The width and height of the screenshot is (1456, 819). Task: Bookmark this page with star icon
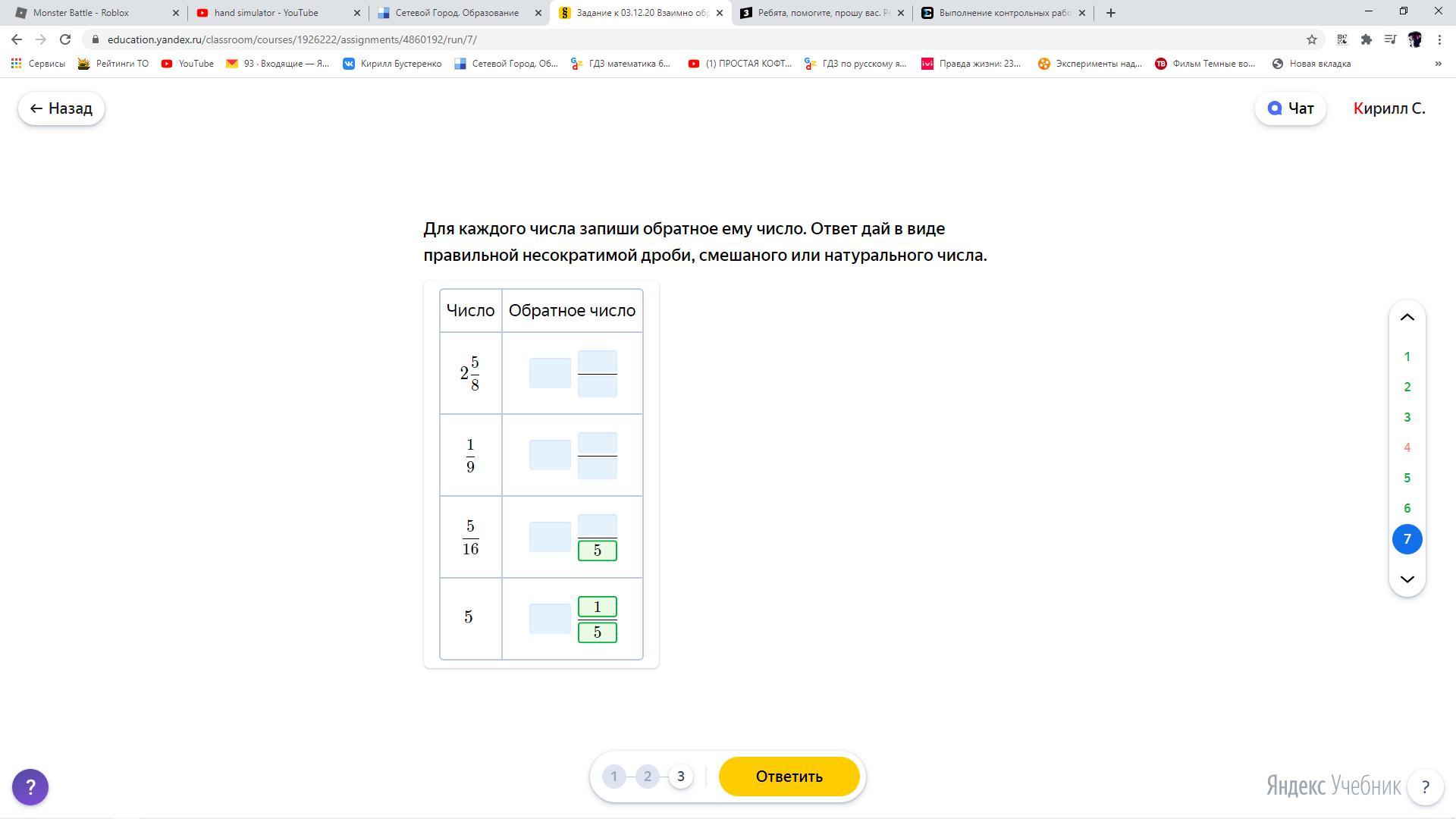click(1311, 39)
